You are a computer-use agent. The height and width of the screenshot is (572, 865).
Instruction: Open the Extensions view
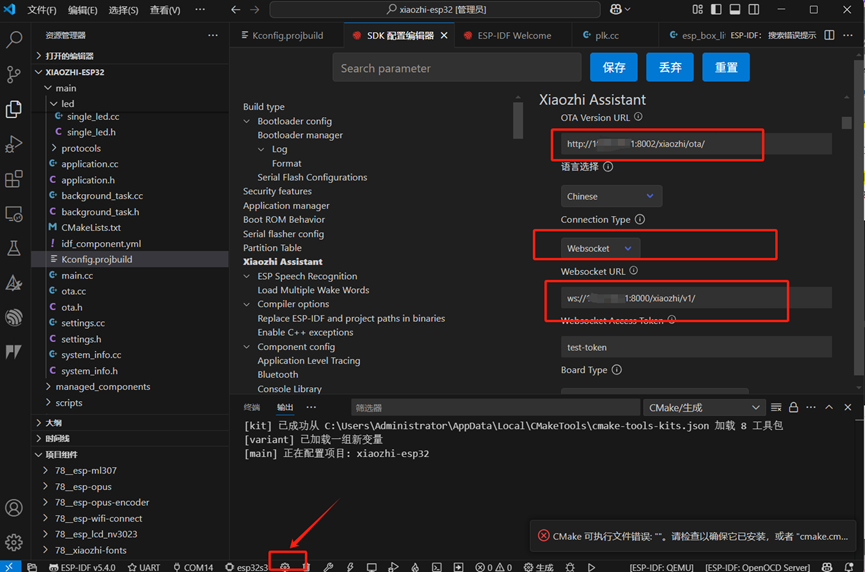[x=14, y=179]
